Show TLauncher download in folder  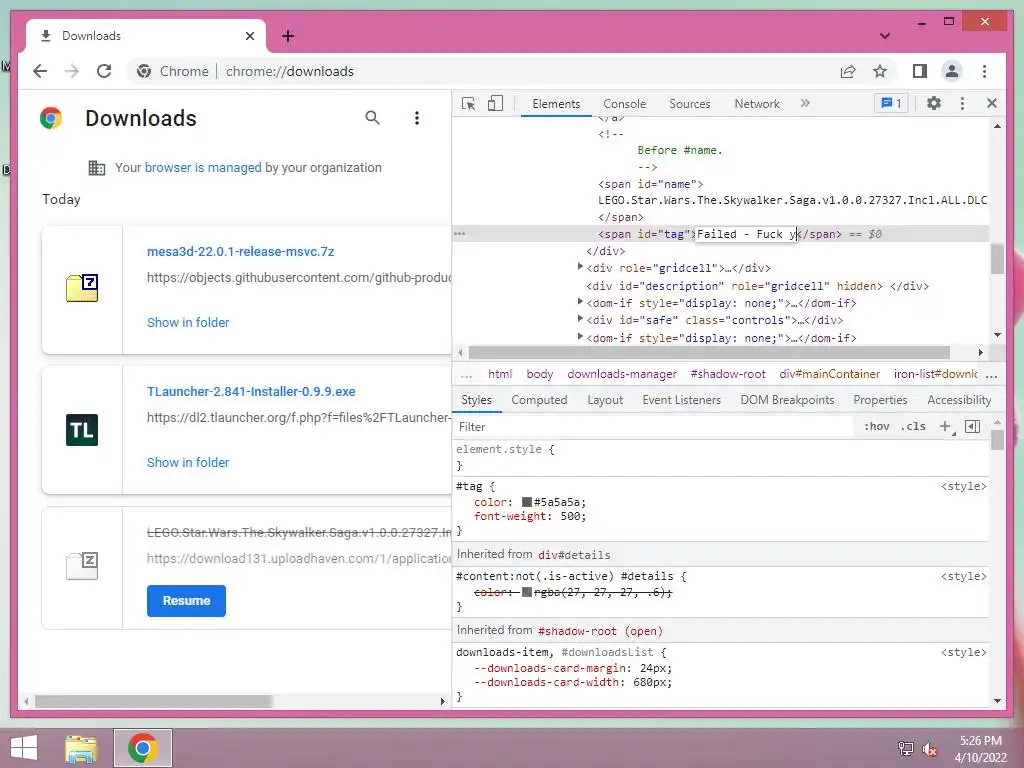pos(188,462)
